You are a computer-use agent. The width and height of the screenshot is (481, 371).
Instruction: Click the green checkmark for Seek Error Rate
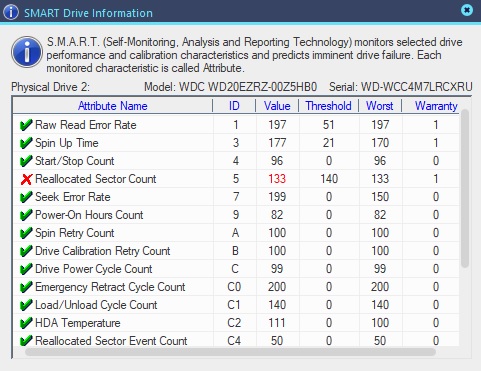[26, 197]
